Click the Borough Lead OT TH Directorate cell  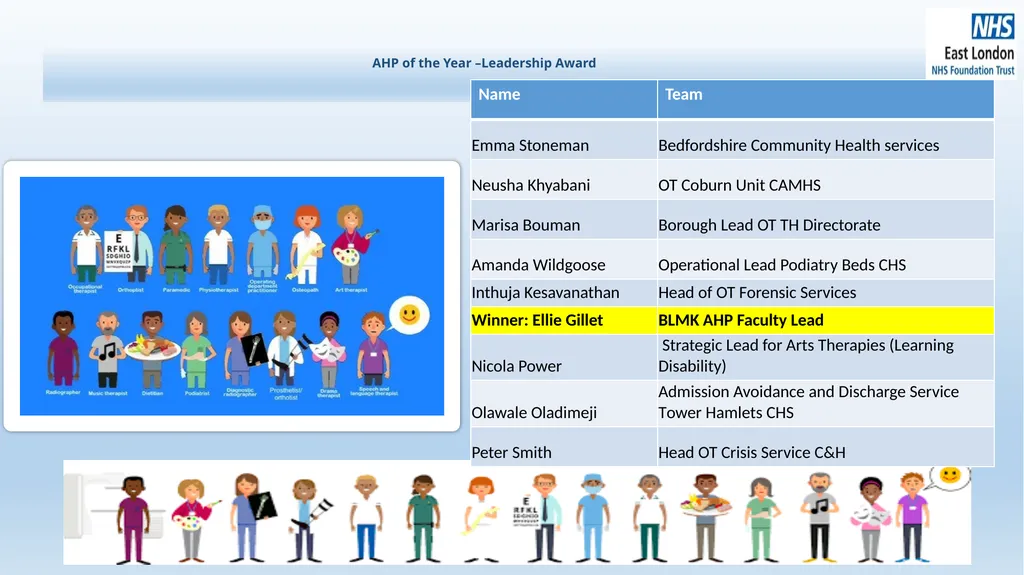tap(825, 220)
